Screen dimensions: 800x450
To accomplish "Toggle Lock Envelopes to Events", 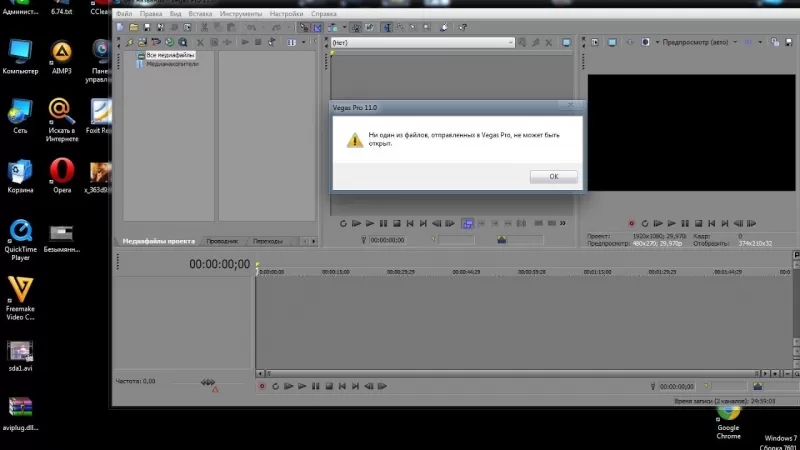I will click(x=356, y=27).
